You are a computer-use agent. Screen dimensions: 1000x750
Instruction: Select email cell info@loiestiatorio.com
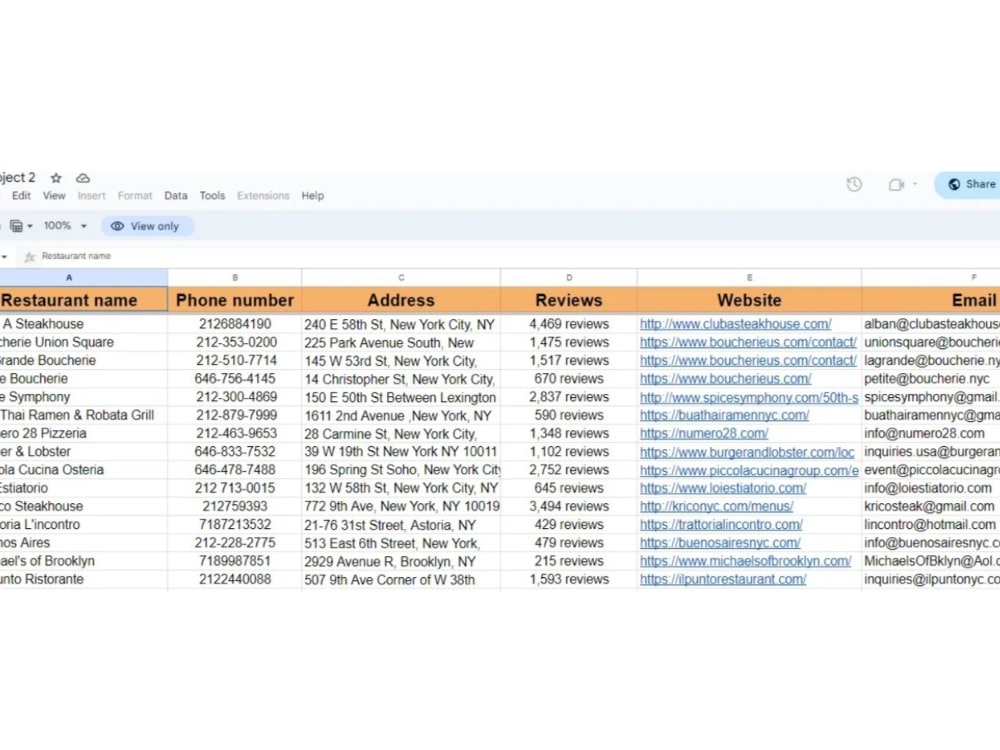coord(931,489)
